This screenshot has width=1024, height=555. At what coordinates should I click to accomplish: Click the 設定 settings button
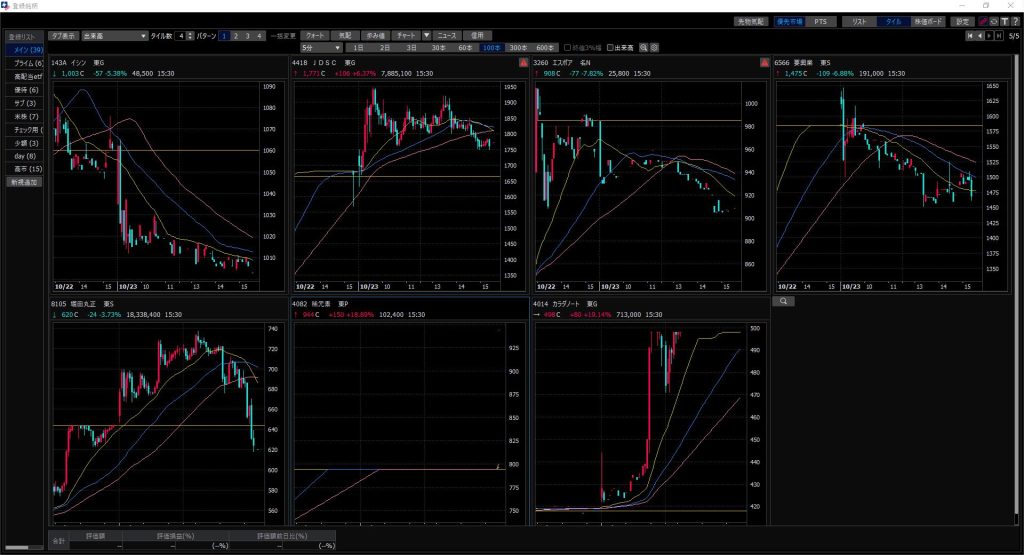coord(961,21)
